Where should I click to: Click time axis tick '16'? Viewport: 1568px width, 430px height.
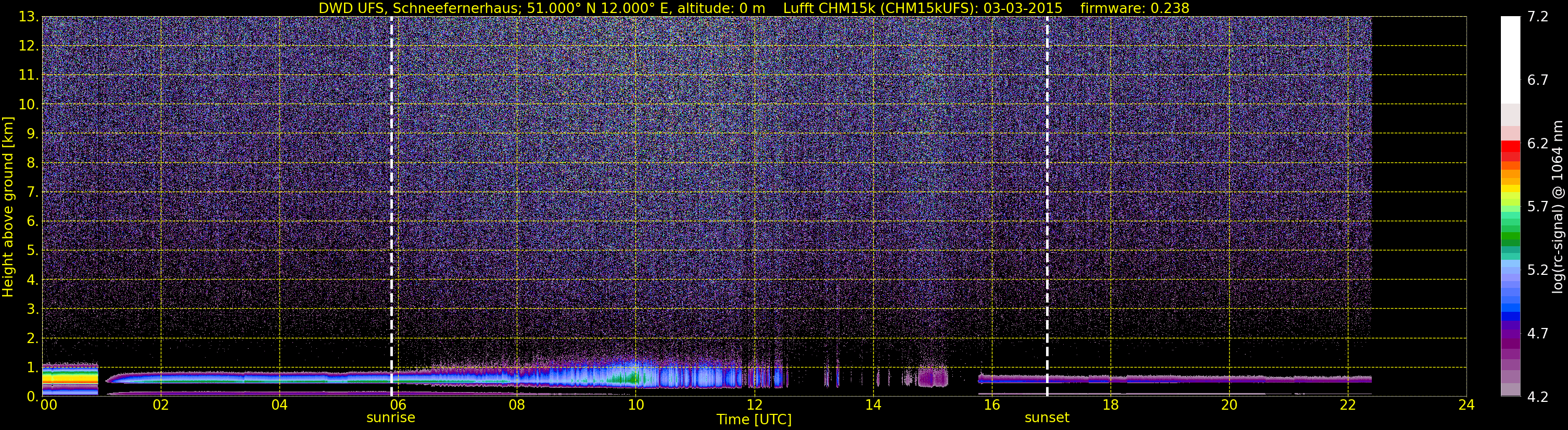point(991,406)
